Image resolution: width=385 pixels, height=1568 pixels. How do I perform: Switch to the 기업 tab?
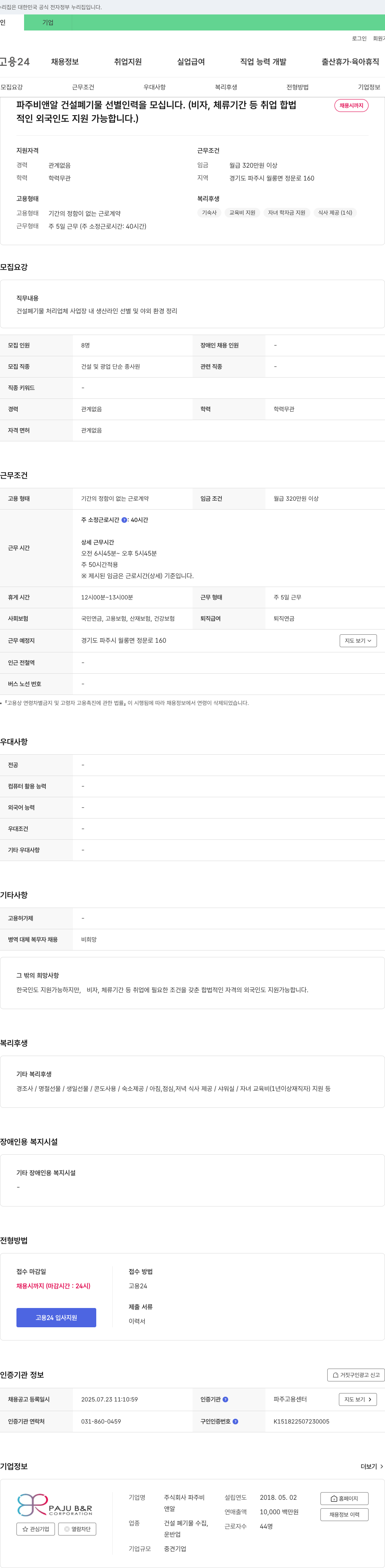tap(48, 22)
